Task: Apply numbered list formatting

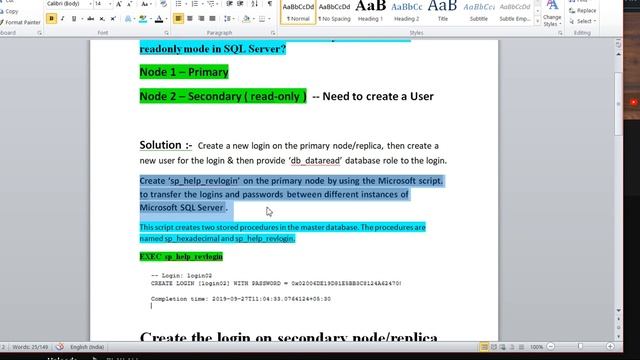Action: [x=194, y=4]
